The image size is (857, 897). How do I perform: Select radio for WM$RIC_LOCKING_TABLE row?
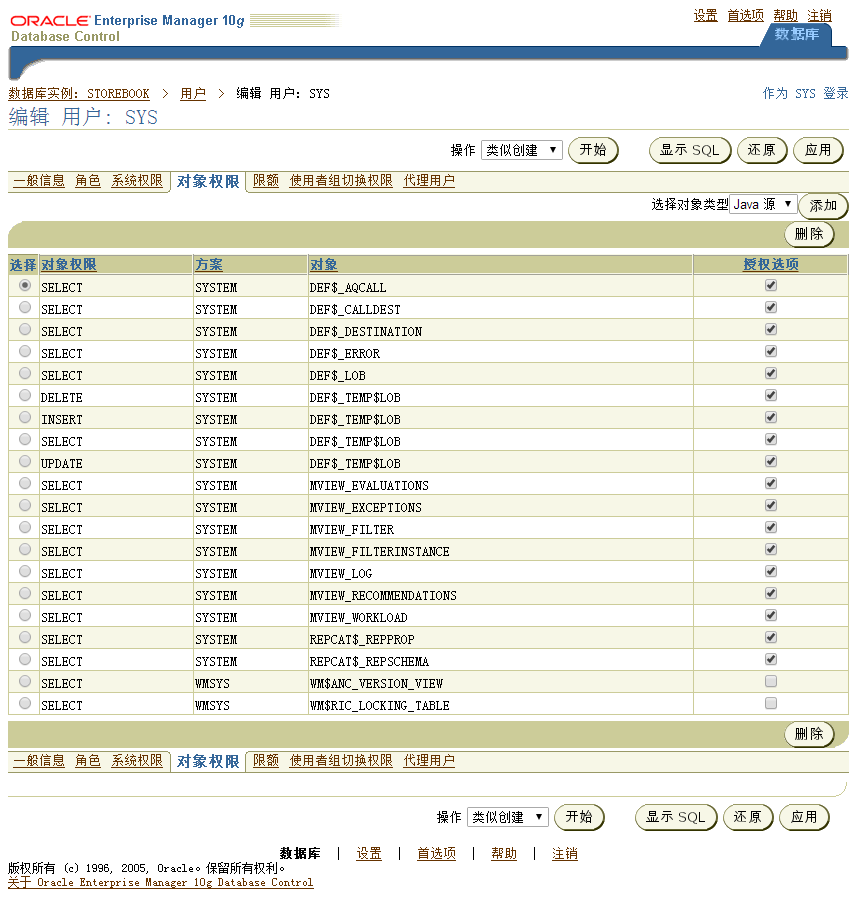click(25, 703)
